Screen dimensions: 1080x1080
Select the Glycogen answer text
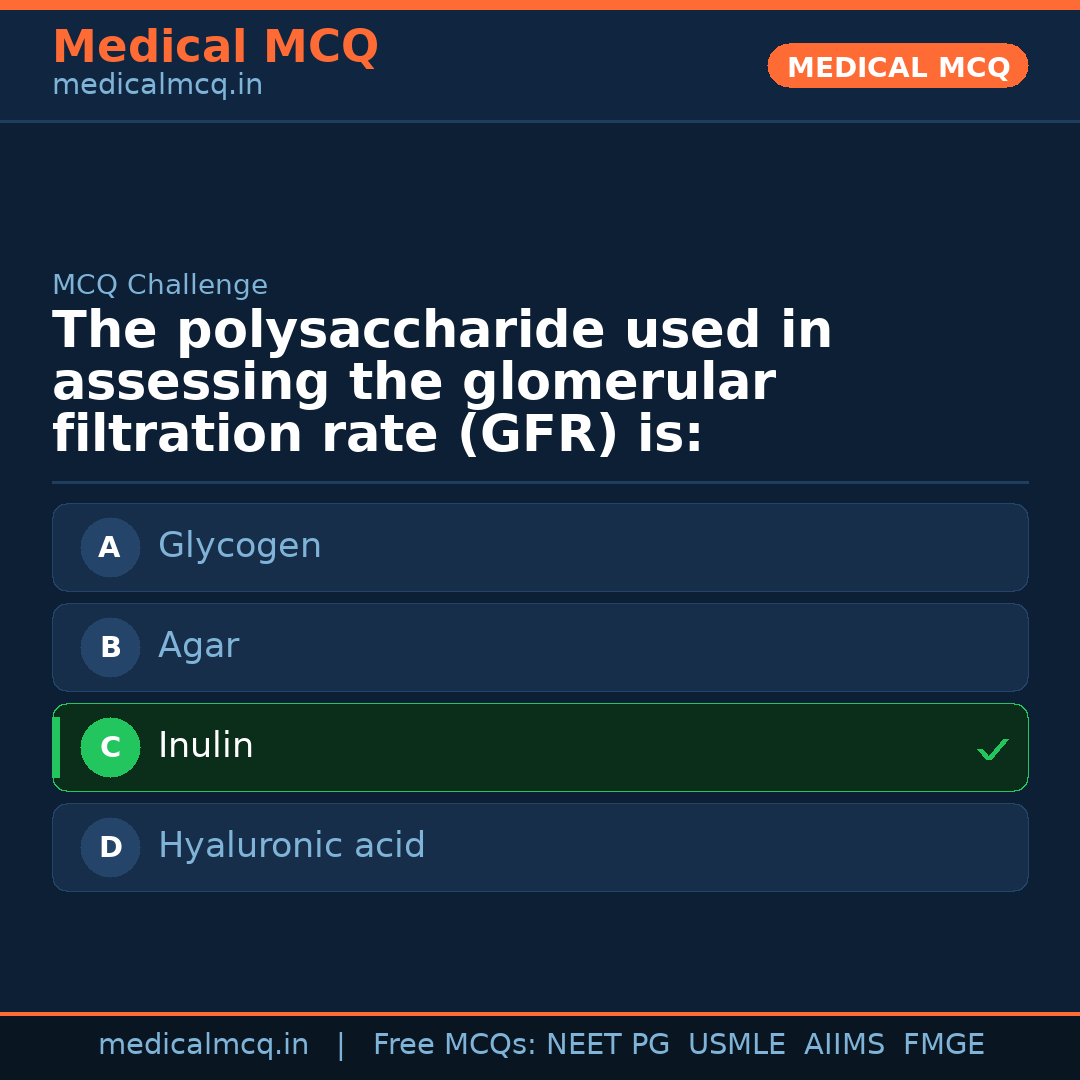240,546
